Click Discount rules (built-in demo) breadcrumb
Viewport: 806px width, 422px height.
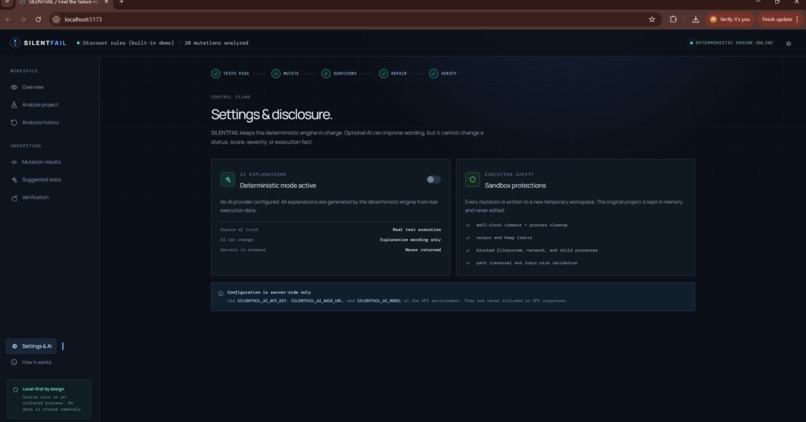point(129,43)
